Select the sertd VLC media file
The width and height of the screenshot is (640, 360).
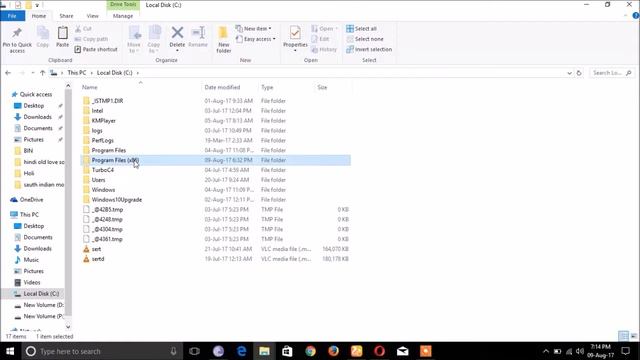pos(216,259)
